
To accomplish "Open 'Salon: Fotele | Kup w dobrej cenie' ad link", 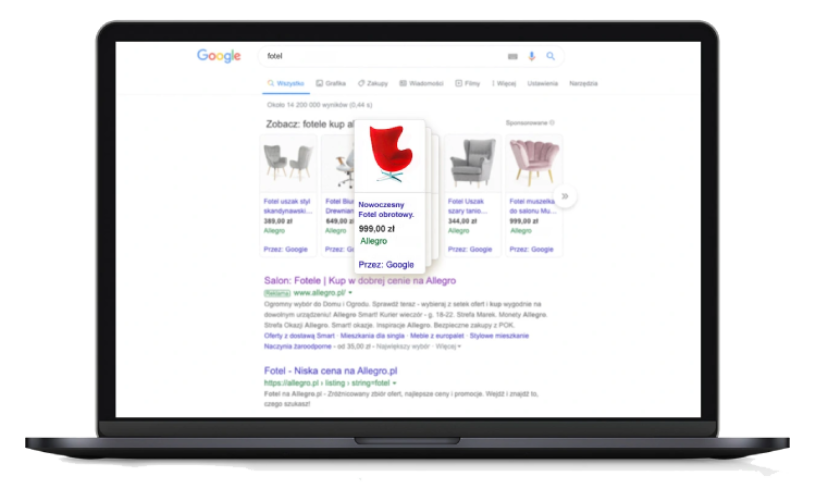I will click(360, 281).
